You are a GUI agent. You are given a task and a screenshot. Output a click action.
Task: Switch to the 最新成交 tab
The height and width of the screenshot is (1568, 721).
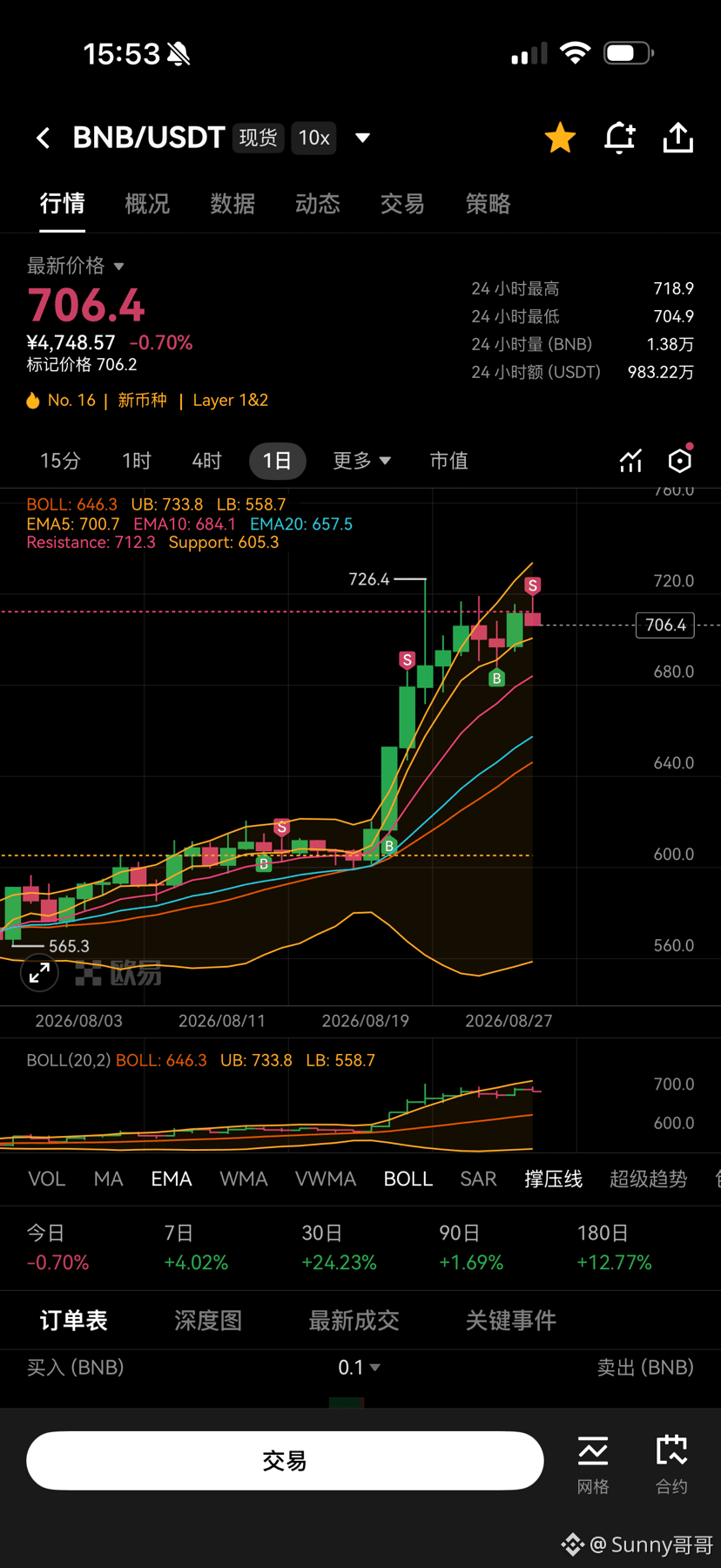click(354, 1321)
